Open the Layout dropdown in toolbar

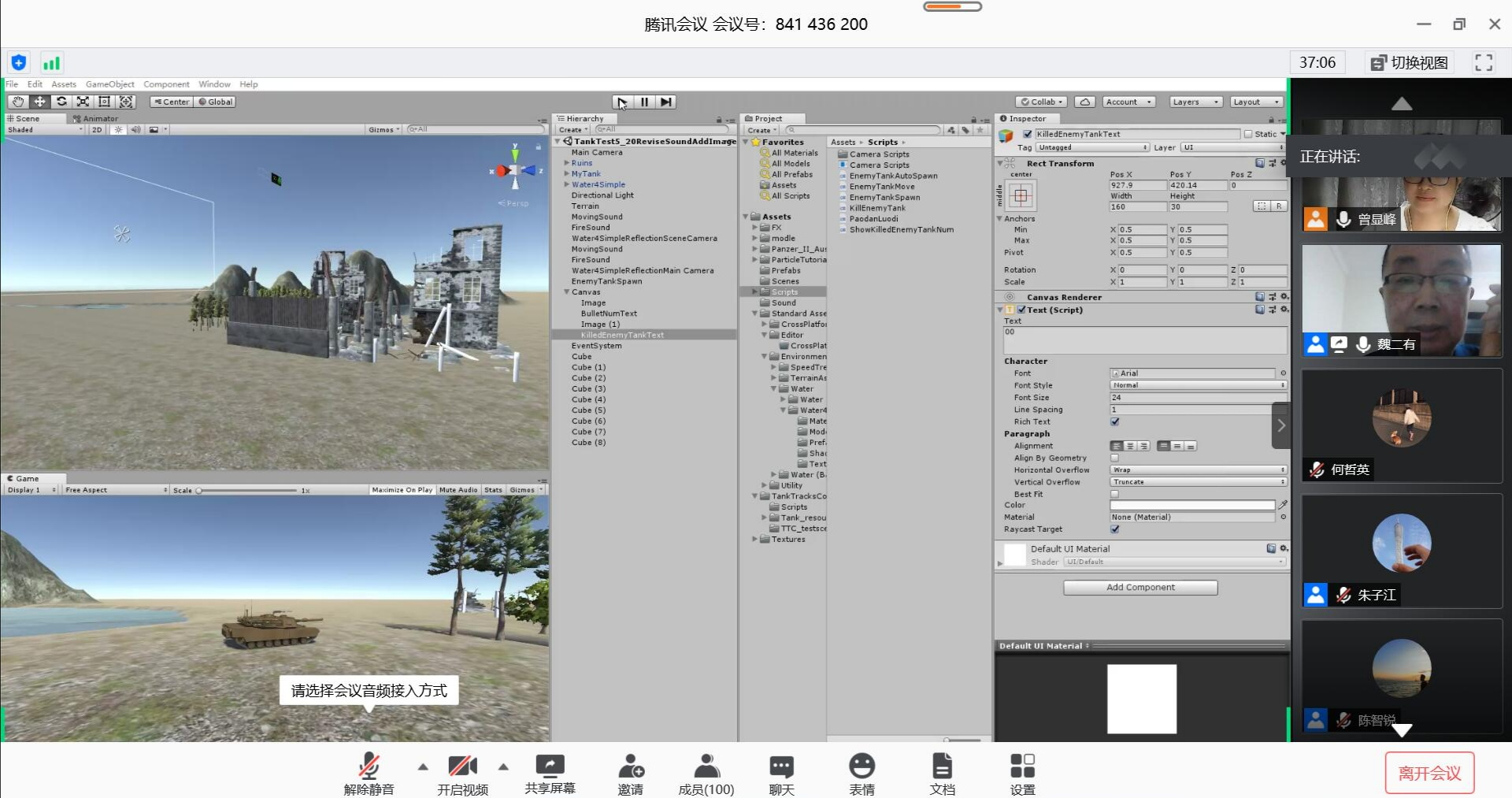1256,102
